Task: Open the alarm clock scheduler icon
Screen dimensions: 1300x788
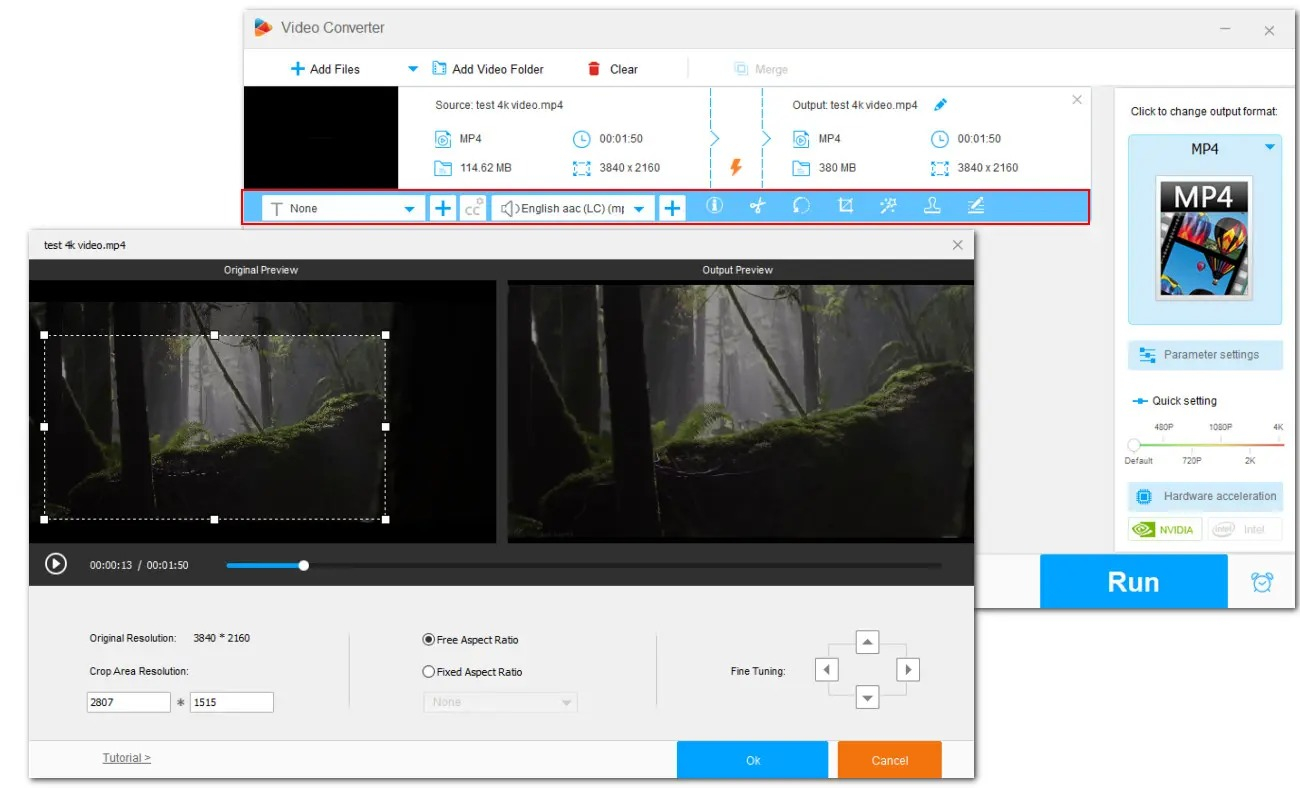Action: tap(1262, 582)
